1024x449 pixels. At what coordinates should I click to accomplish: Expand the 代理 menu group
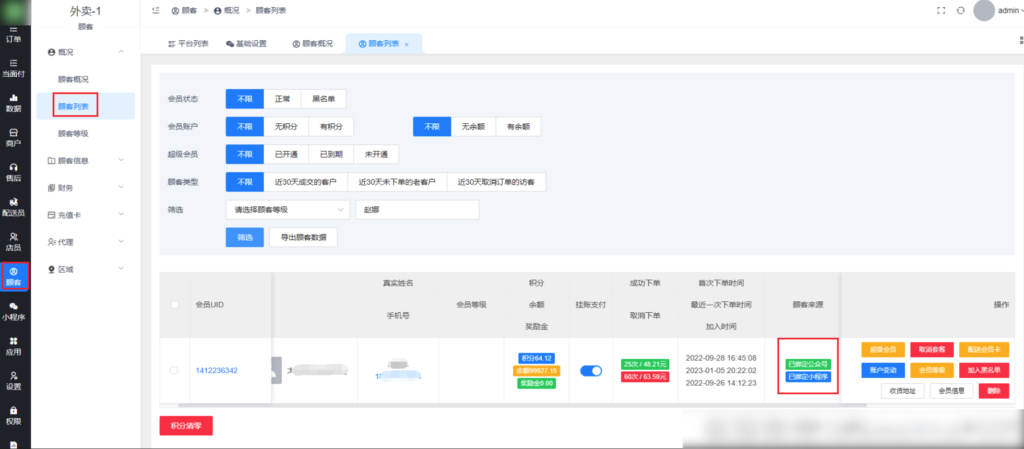pyautogui.click(x=86, y=242)
